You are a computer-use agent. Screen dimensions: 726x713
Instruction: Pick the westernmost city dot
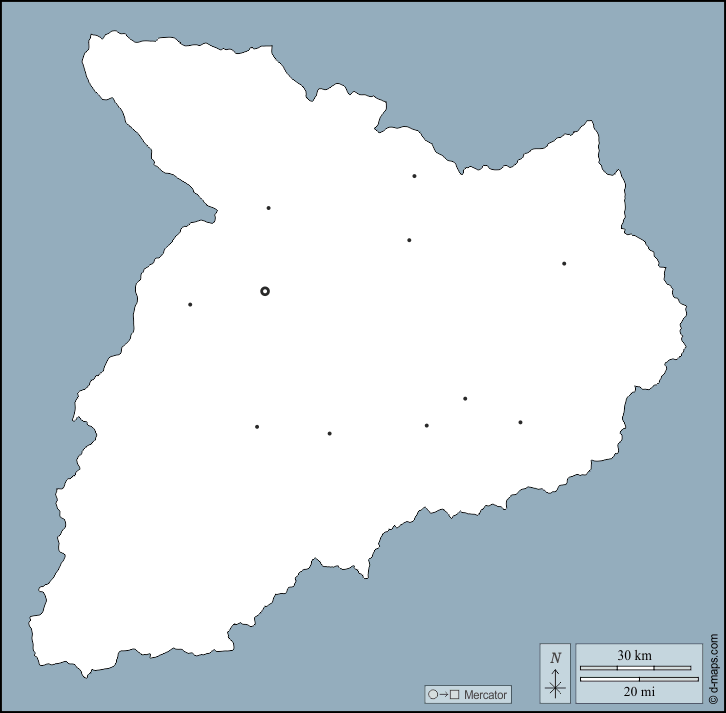[190, 304]
